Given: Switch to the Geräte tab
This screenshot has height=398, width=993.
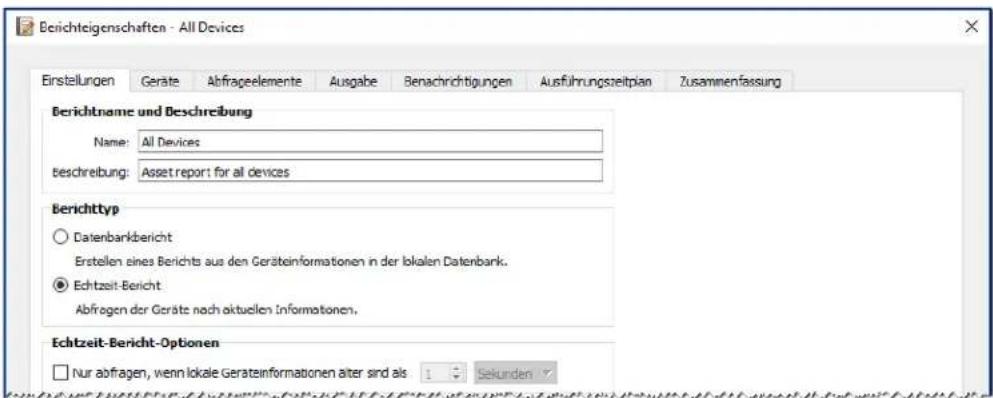Looking at the screenshot, I should pos(161,81).
